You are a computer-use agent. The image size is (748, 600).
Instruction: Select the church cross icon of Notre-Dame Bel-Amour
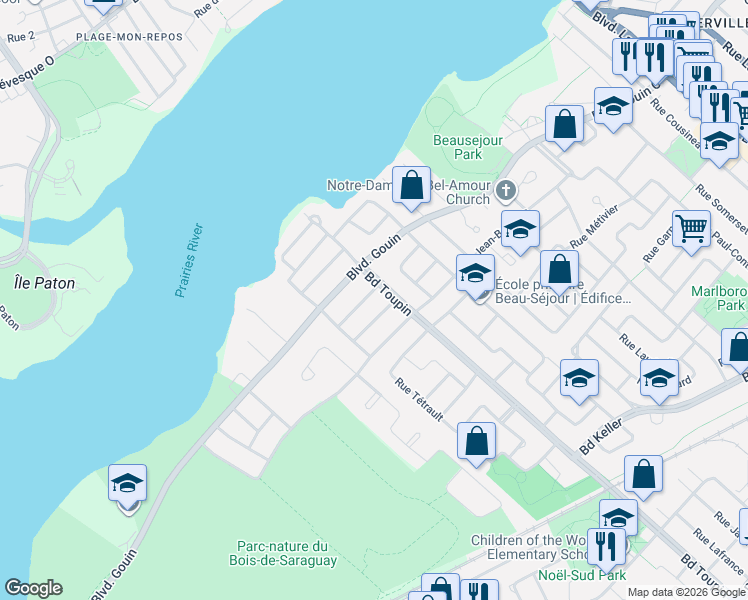point(506,191)
